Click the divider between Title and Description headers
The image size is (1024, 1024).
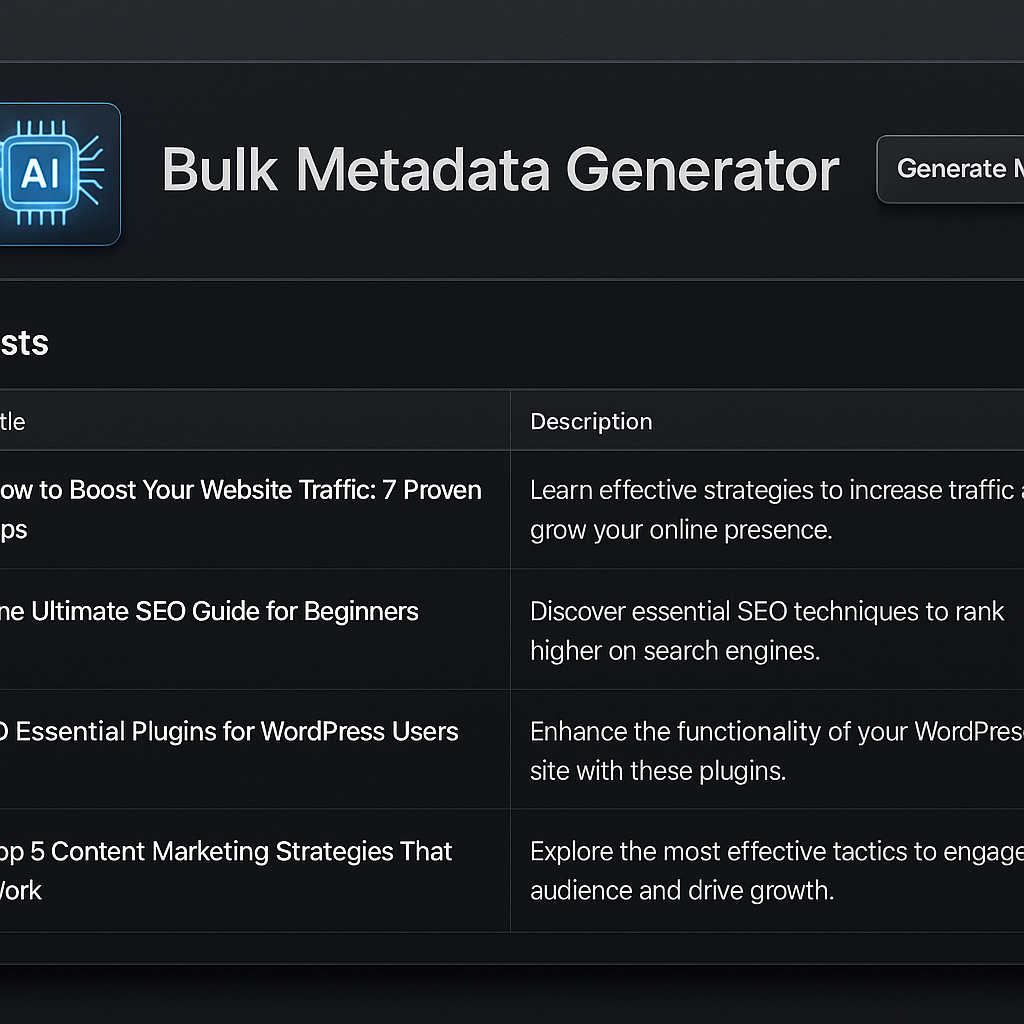pos(510,421)
